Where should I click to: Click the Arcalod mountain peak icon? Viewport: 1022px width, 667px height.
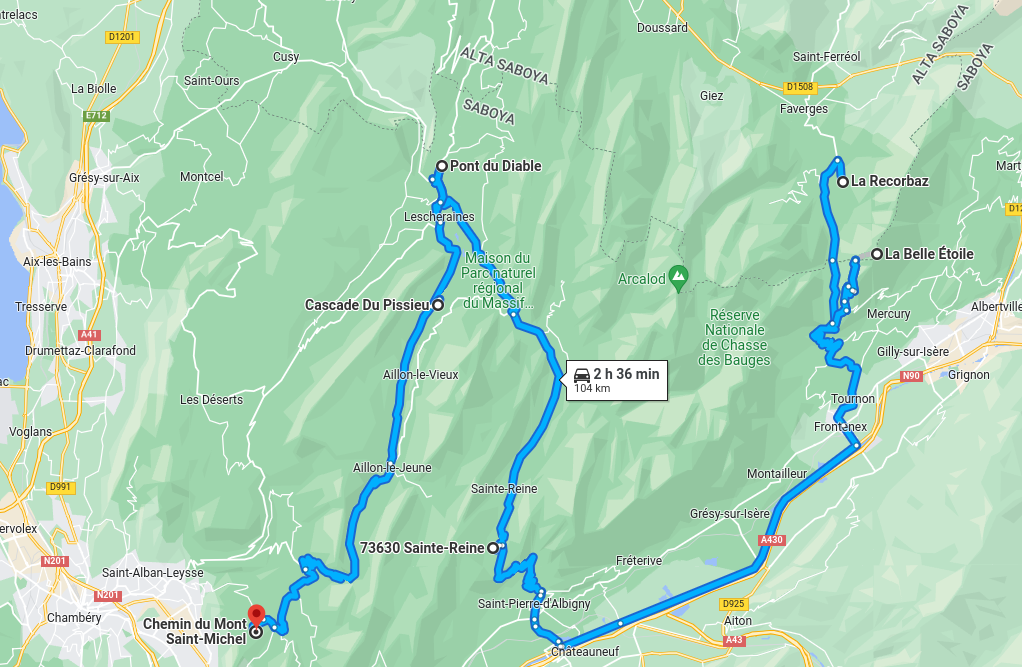(x=679, y=278)
